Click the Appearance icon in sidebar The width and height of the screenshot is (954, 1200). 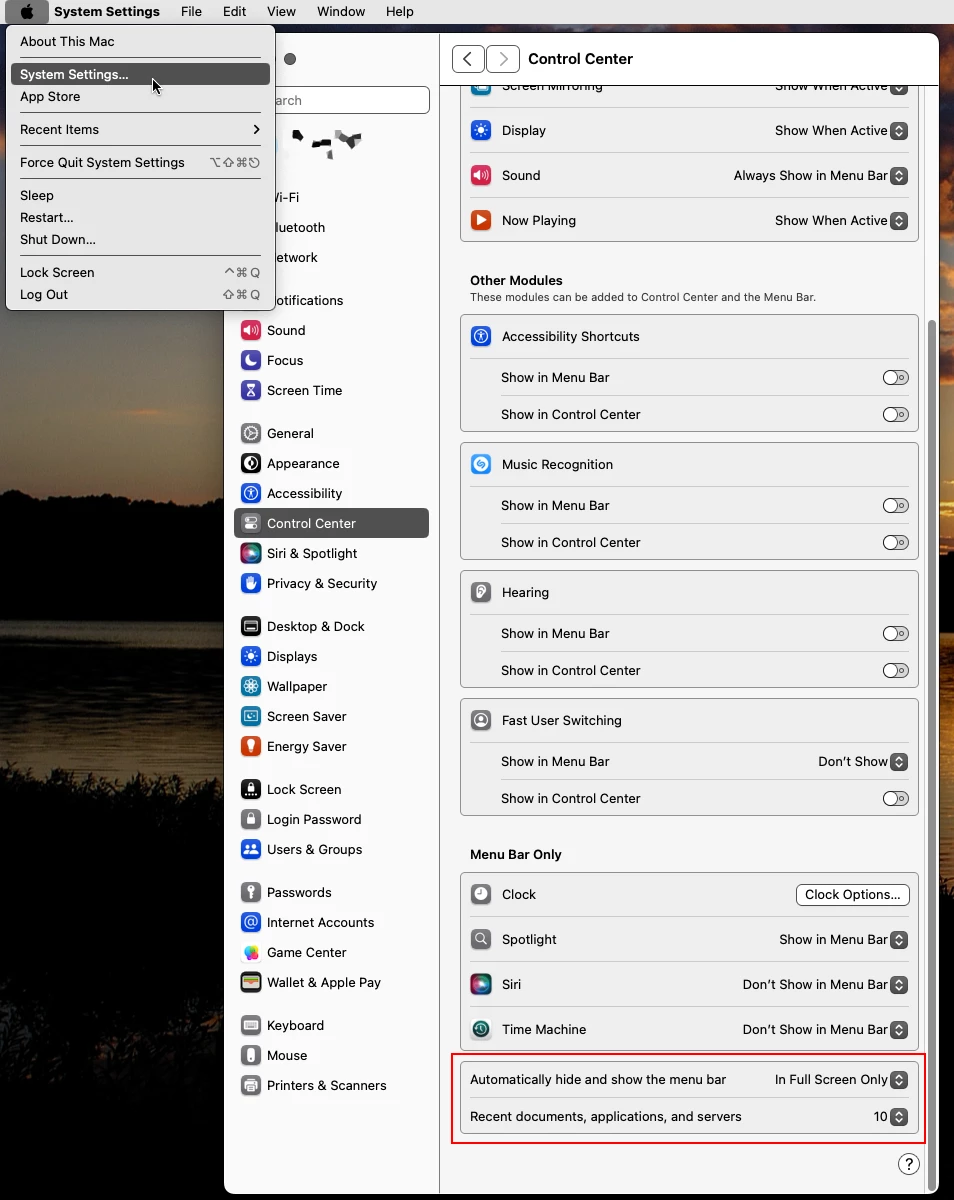(251, 463)
